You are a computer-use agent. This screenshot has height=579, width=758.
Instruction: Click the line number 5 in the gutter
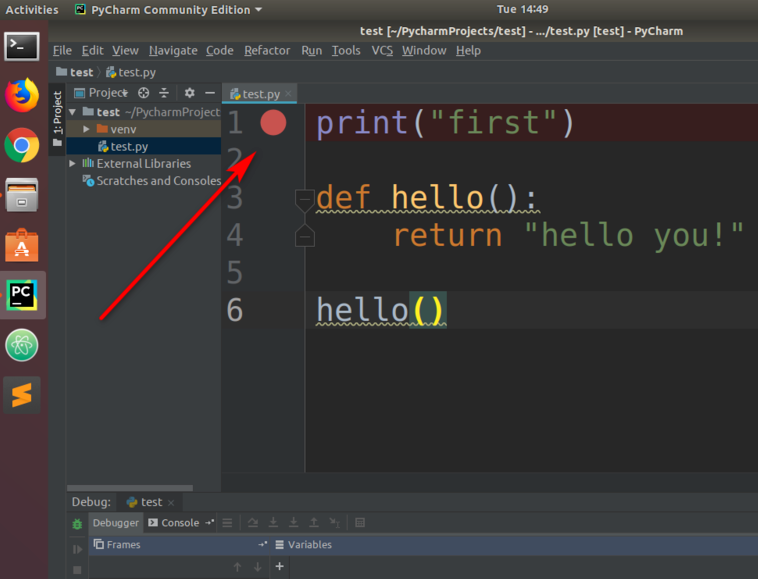click(235, 272)
